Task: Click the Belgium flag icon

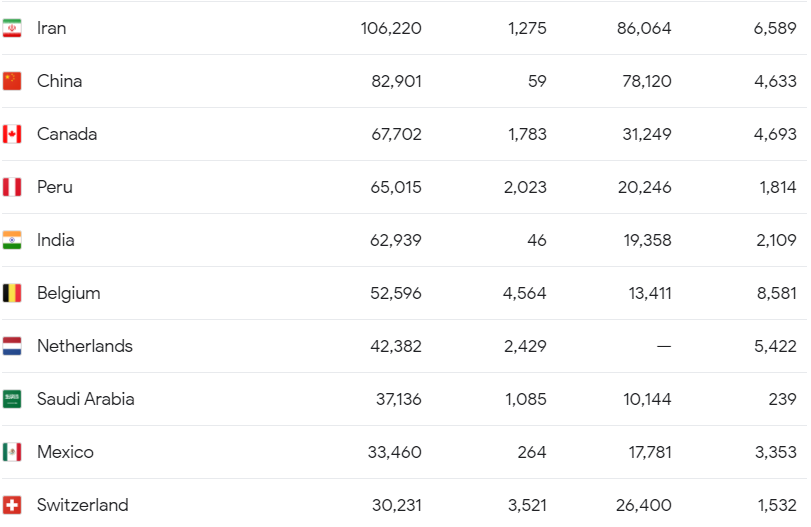Action: click(12, 293)
